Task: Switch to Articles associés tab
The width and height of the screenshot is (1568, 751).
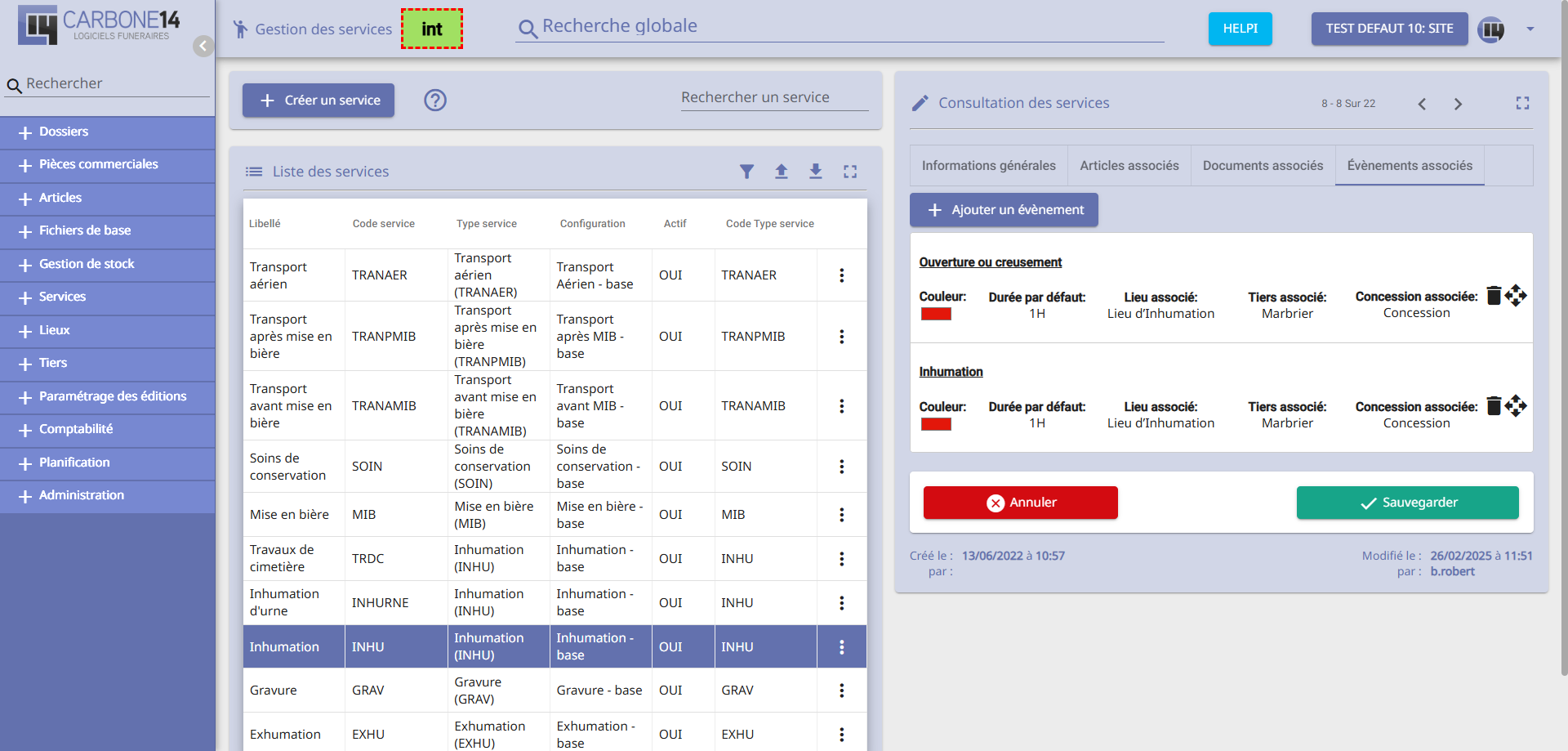Action: pos(1129,166)
